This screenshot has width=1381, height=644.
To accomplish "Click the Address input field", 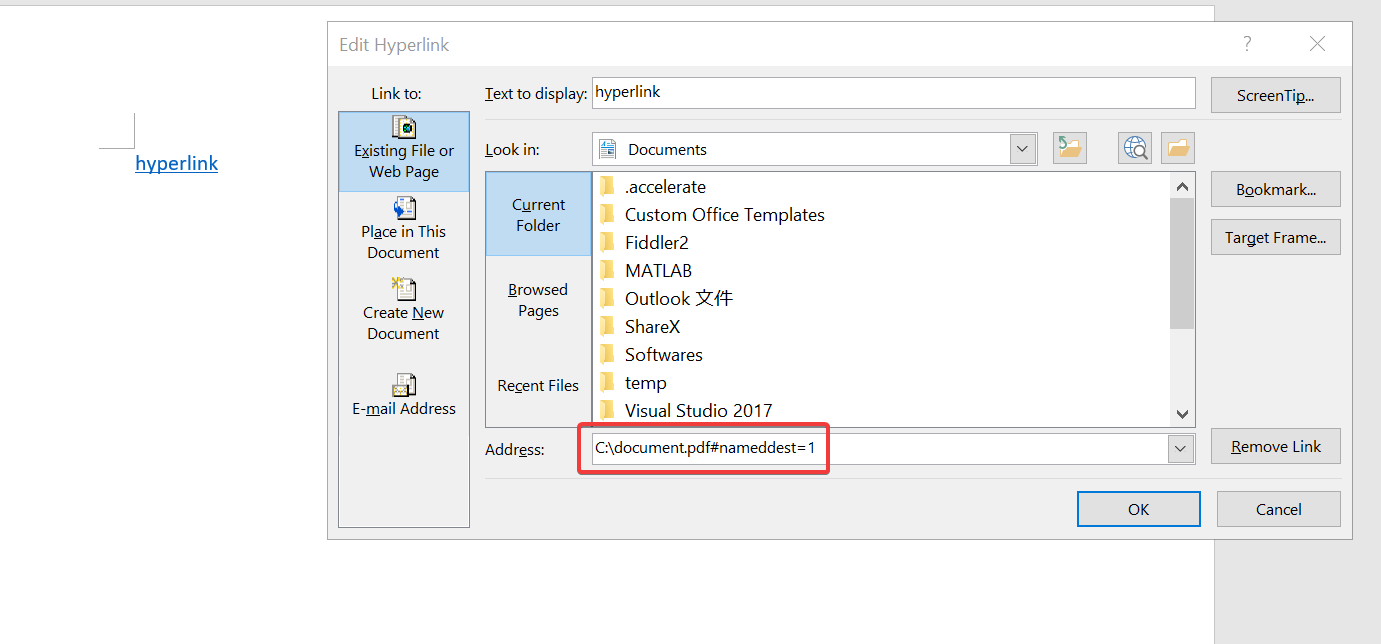I will pyautogui.click(x=880, y=449).
